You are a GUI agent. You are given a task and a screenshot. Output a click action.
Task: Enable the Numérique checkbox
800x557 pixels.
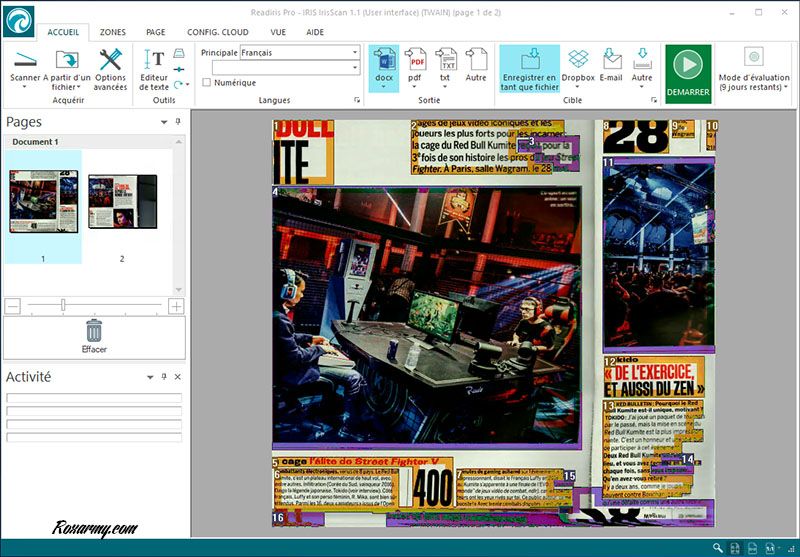(207, 83)
